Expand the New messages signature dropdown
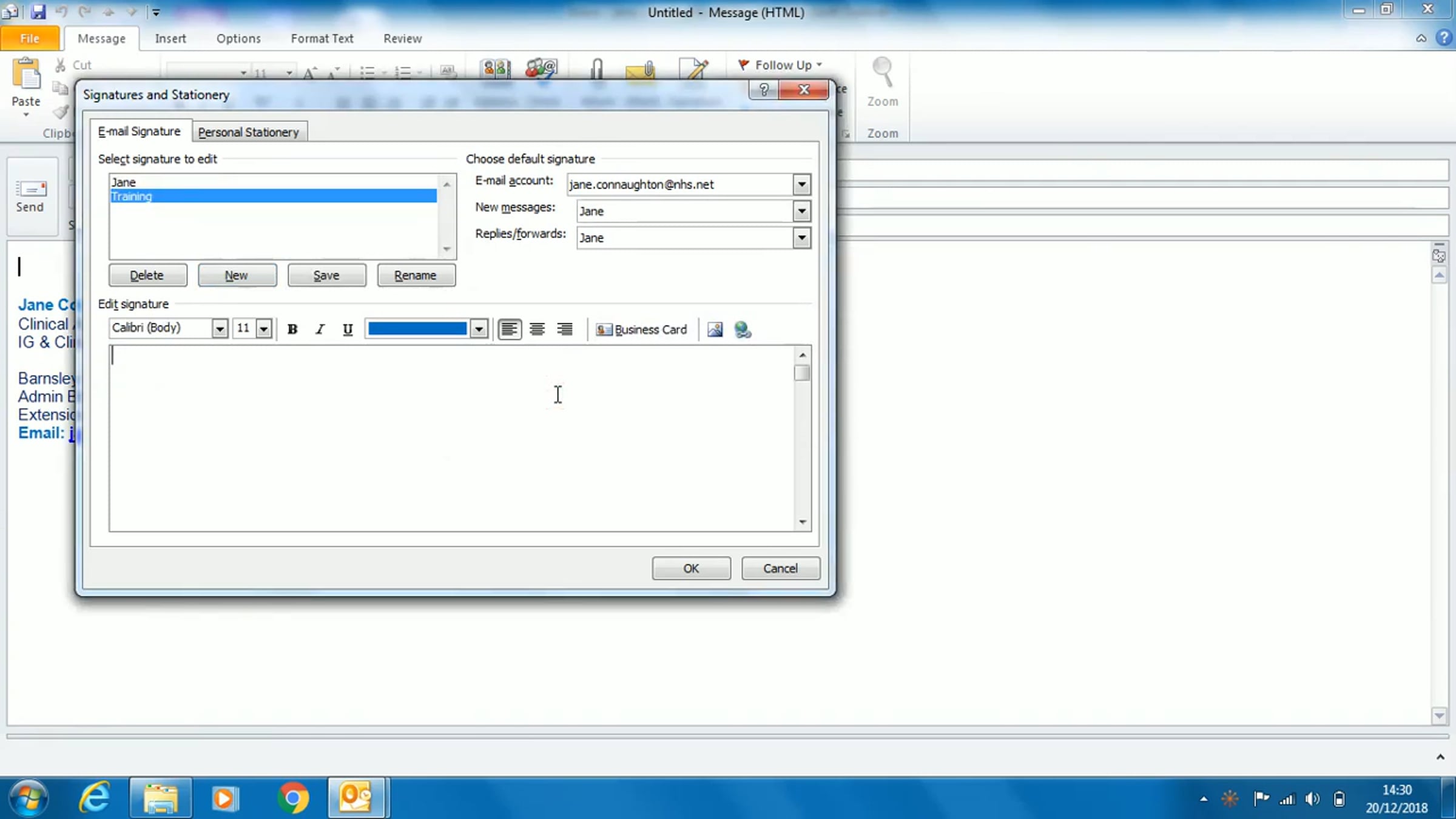 tap(801, 211)
